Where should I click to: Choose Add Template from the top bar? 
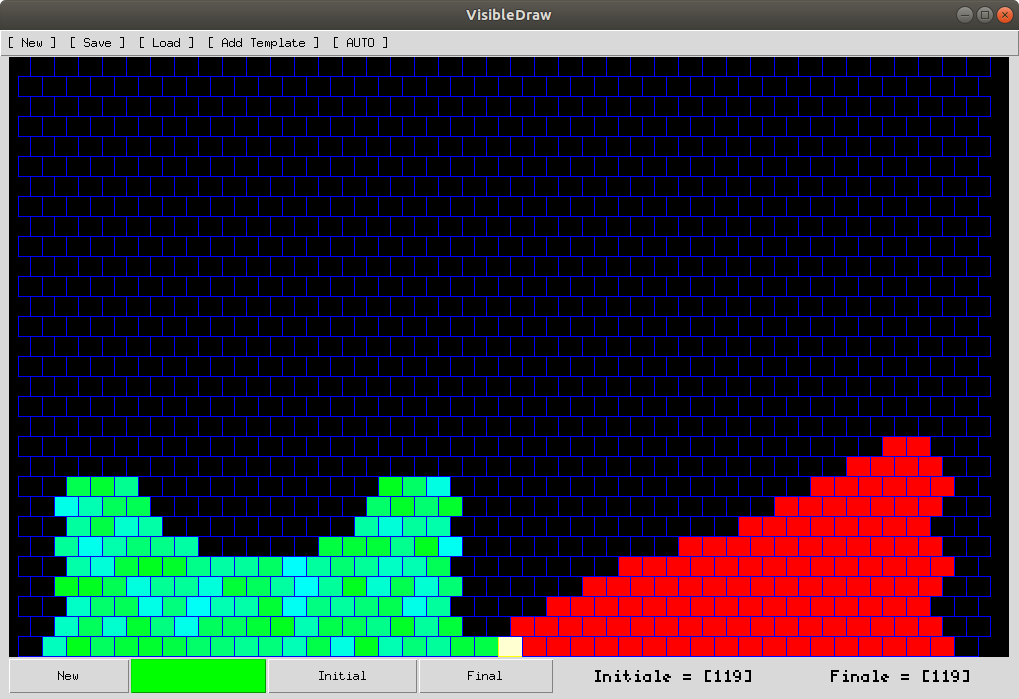(263, 43)
